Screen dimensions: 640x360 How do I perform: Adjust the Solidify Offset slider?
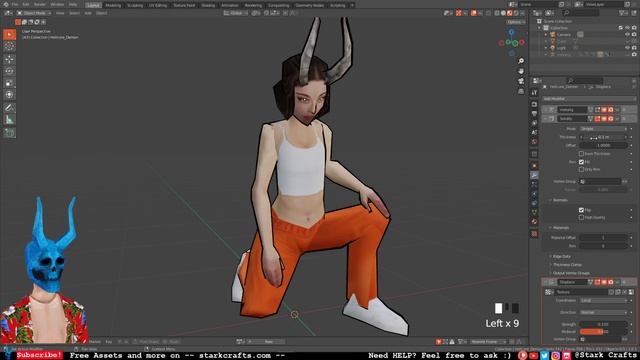pyautogui.click(x=603, y=145)
